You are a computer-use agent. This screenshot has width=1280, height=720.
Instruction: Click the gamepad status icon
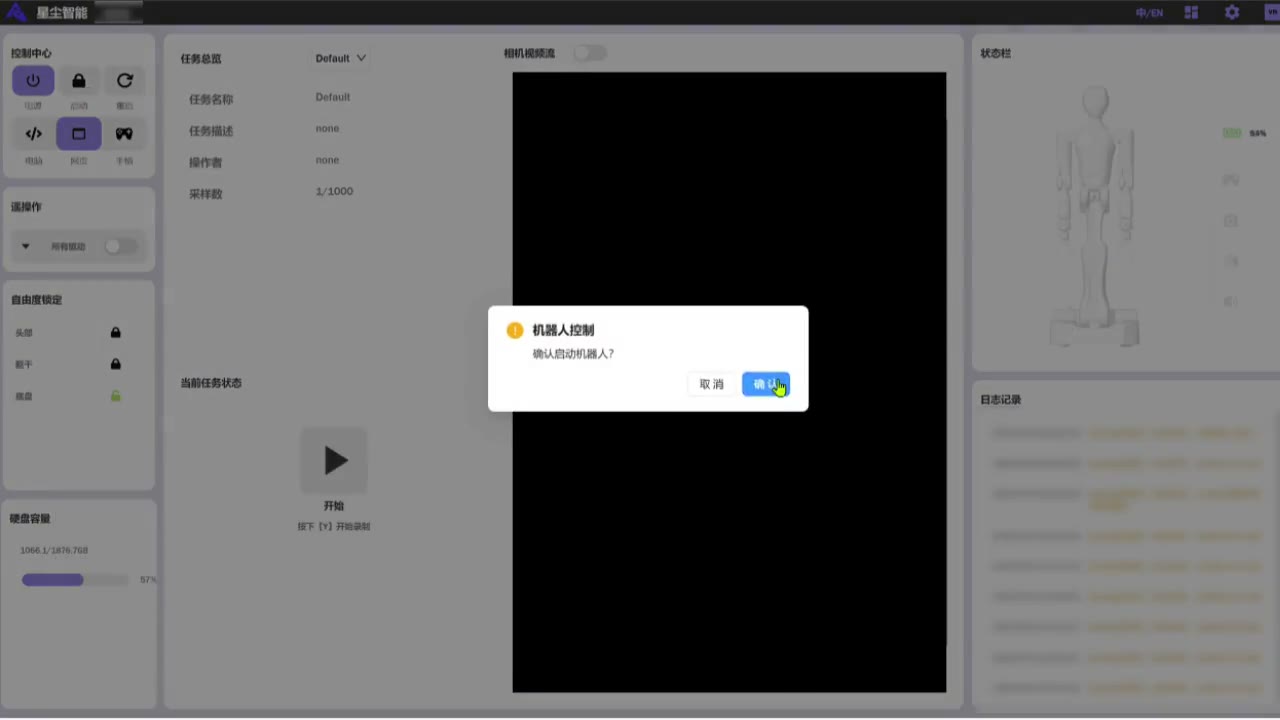[x=1231, y=179]
